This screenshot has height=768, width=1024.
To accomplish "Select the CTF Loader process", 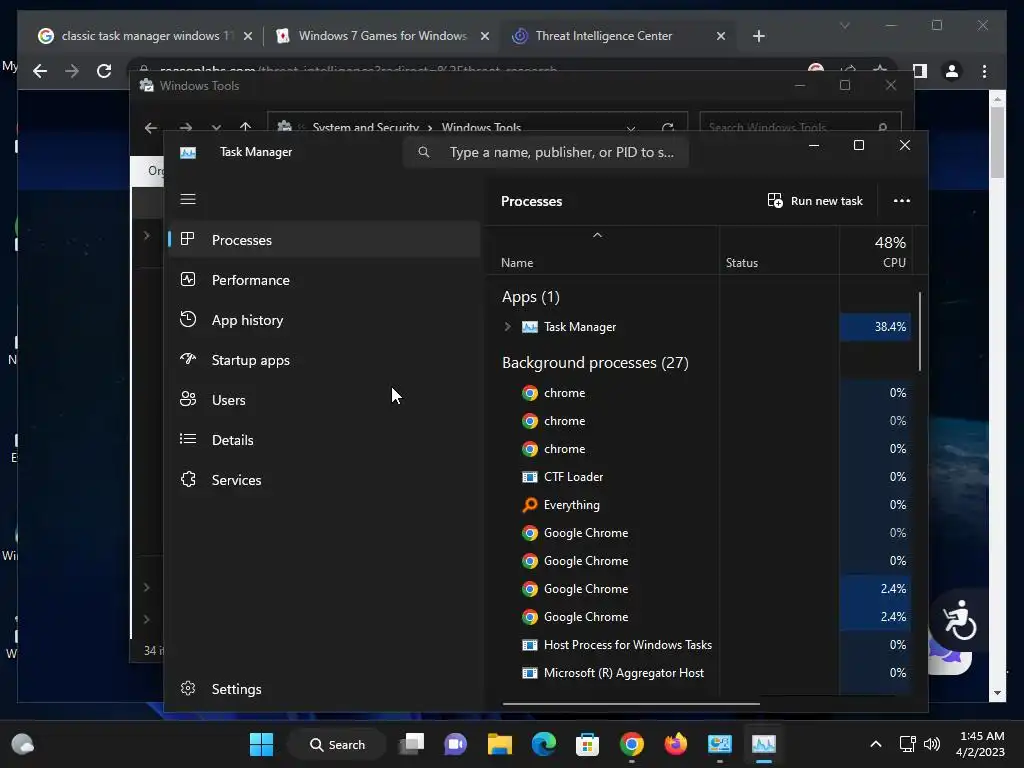I will coord(699,477).
